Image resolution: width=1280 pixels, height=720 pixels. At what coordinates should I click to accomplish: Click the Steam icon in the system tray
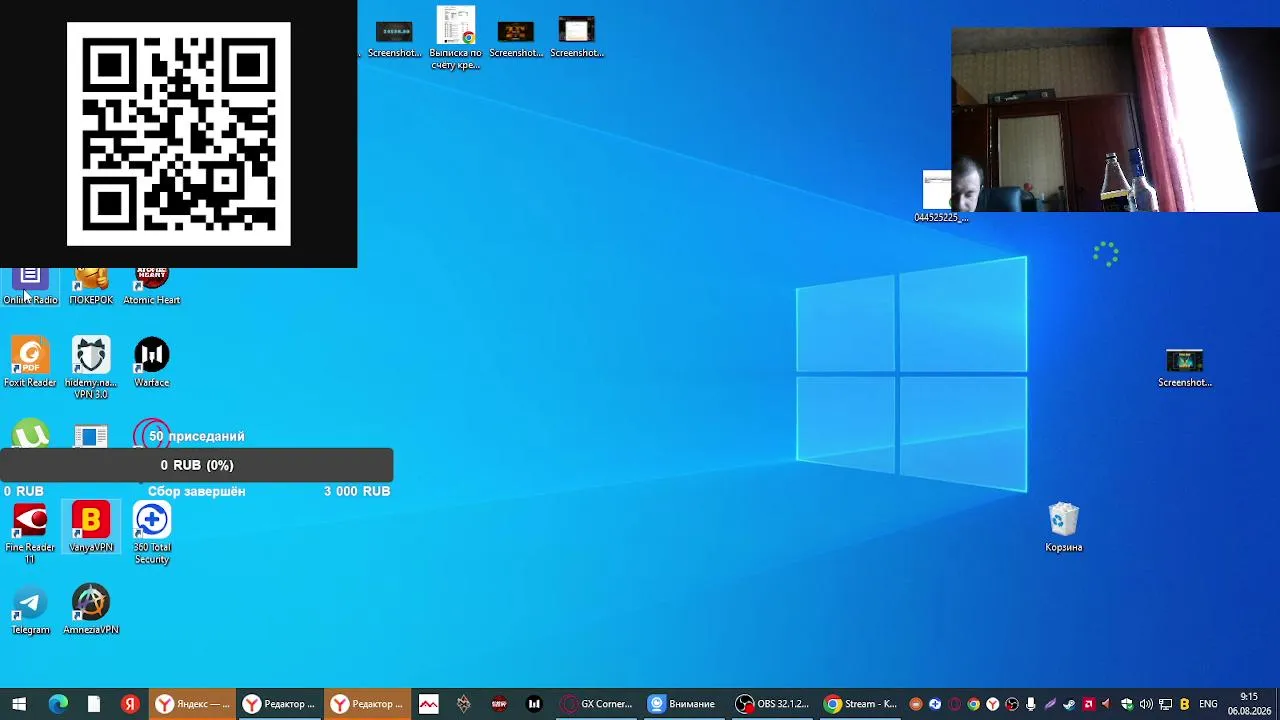[1069, 704]
